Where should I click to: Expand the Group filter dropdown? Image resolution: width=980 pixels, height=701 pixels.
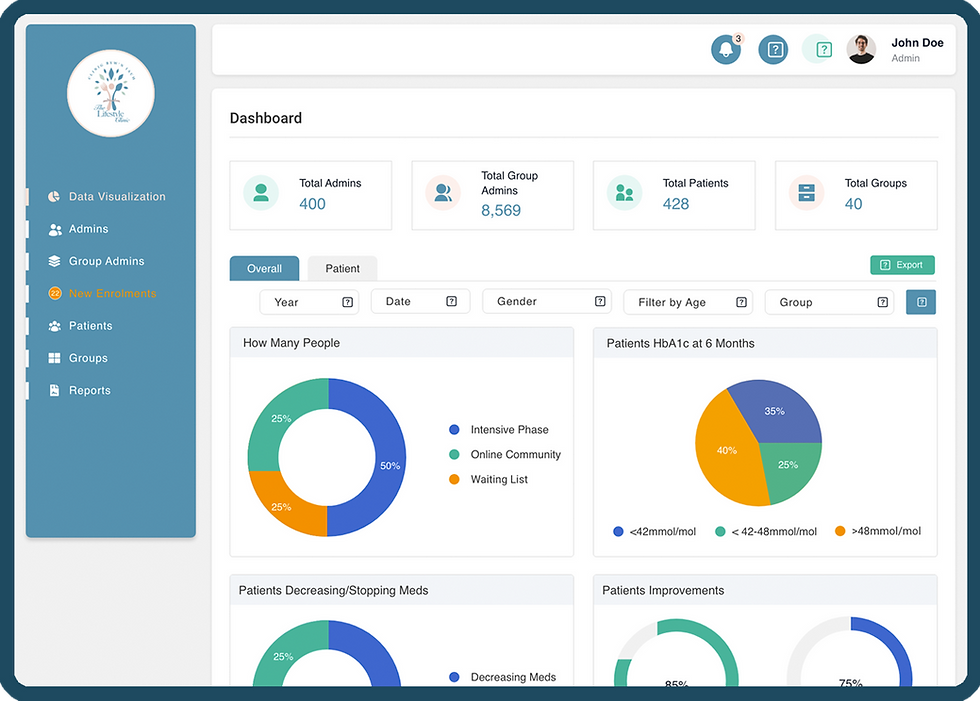tap(829, 302)
